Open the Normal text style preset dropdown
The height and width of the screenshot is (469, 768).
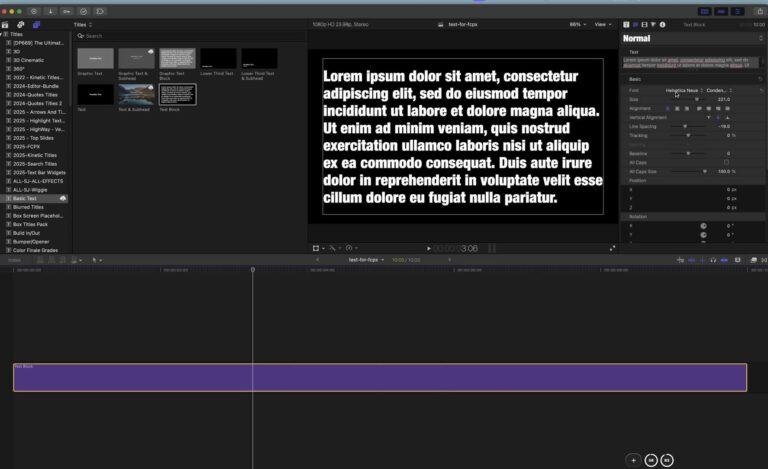pos(693,38)
